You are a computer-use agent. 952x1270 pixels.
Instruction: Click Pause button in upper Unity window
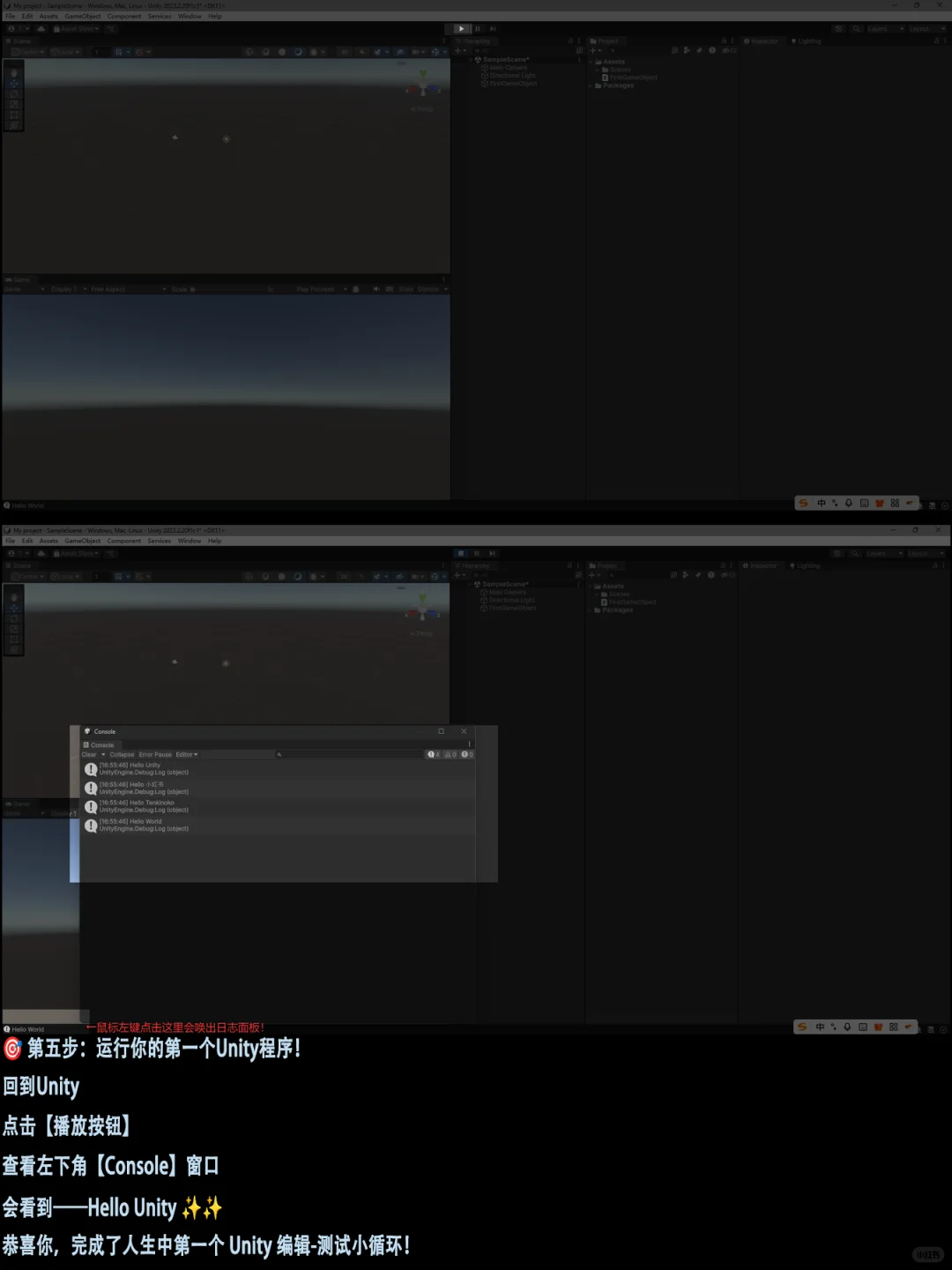(477, 29)
